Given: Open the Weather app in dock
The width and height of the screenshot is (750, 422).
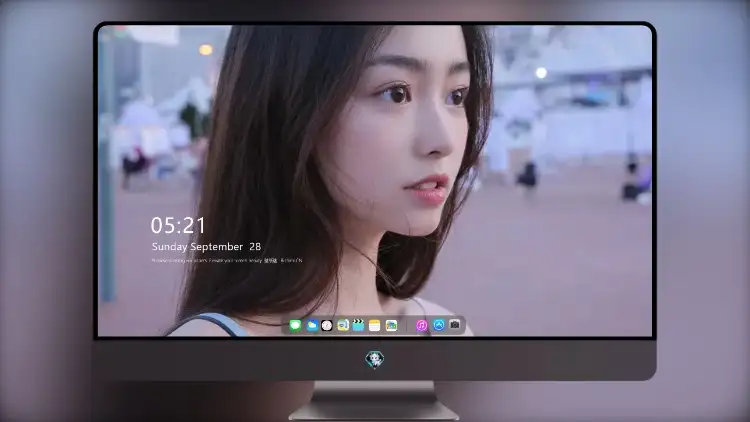Looking at the screenshot, I should coord(311,325).
